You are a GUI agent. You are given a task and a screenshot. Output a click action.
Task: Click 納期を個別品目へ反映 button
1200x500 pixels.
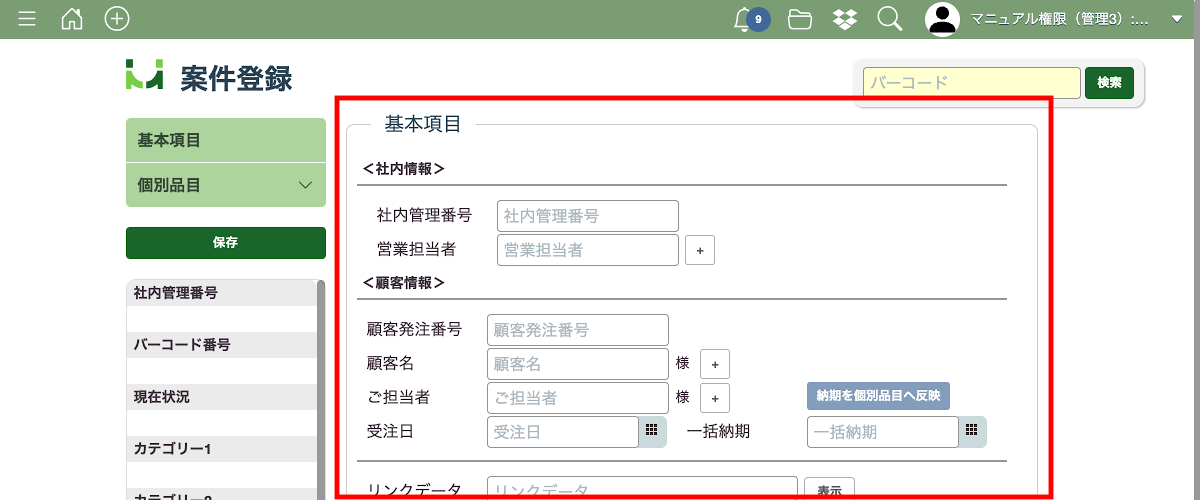click(x=878, y=396)
